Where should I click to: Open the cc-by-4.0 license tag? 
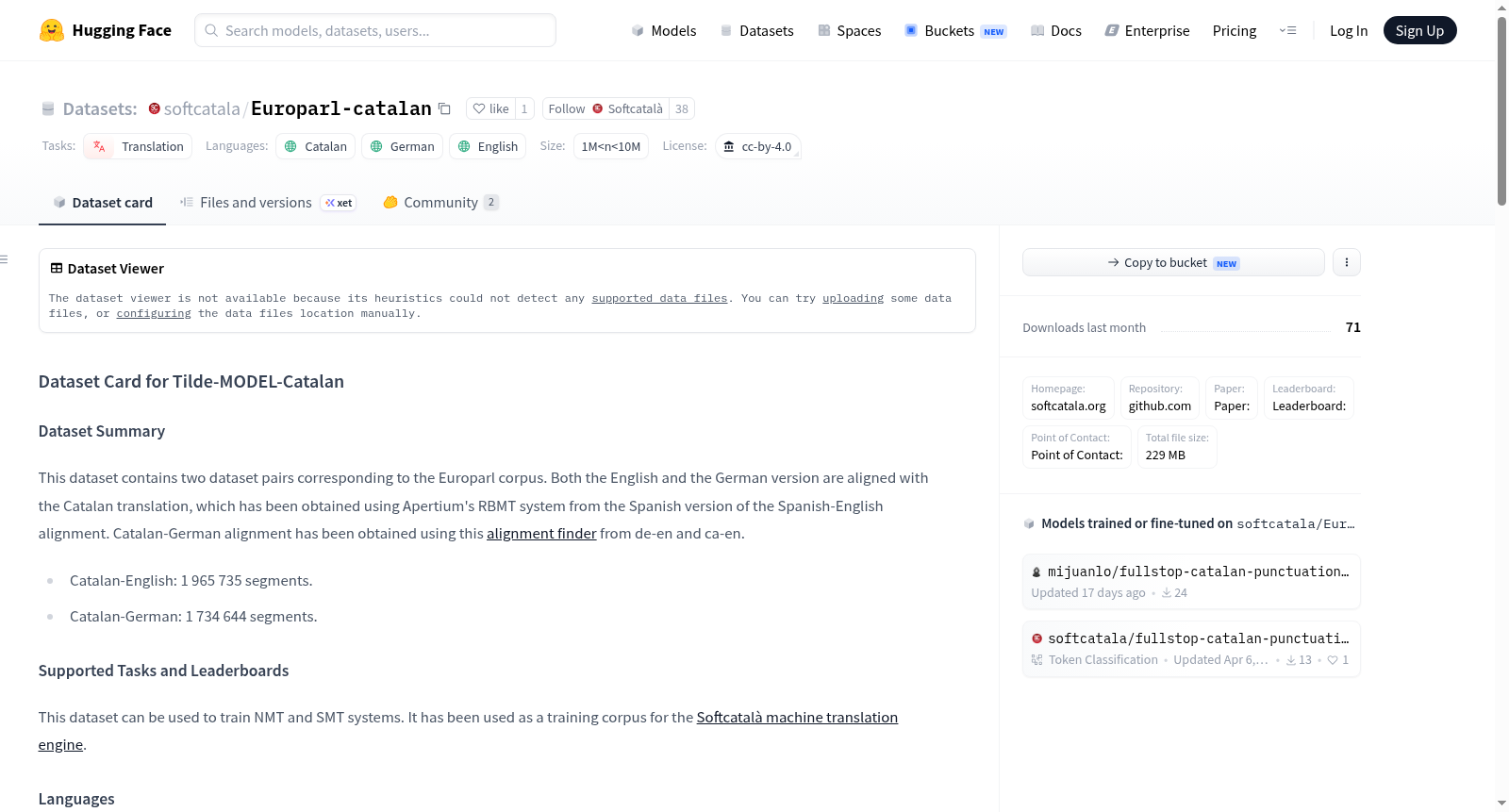click(x=757, y=146)
